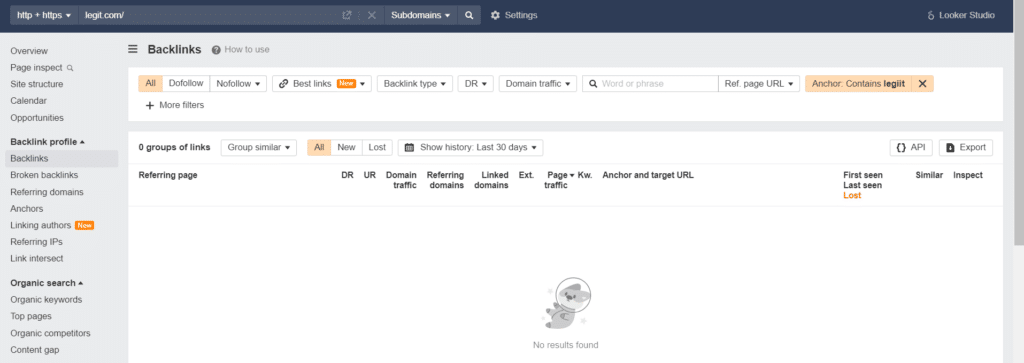Screen dimensions: 1024x363
Task: Clear the legit.com URL with X icon
Action: point(372,15)
